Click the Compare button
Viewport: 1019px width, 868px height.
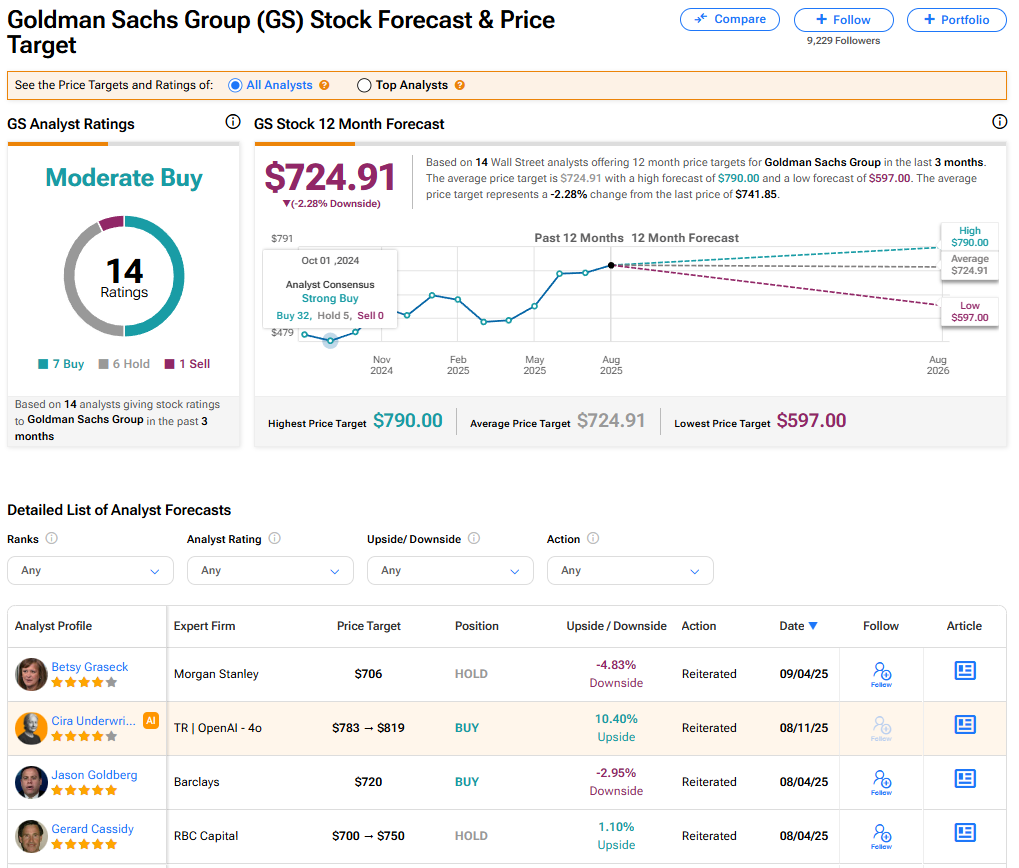731,19
